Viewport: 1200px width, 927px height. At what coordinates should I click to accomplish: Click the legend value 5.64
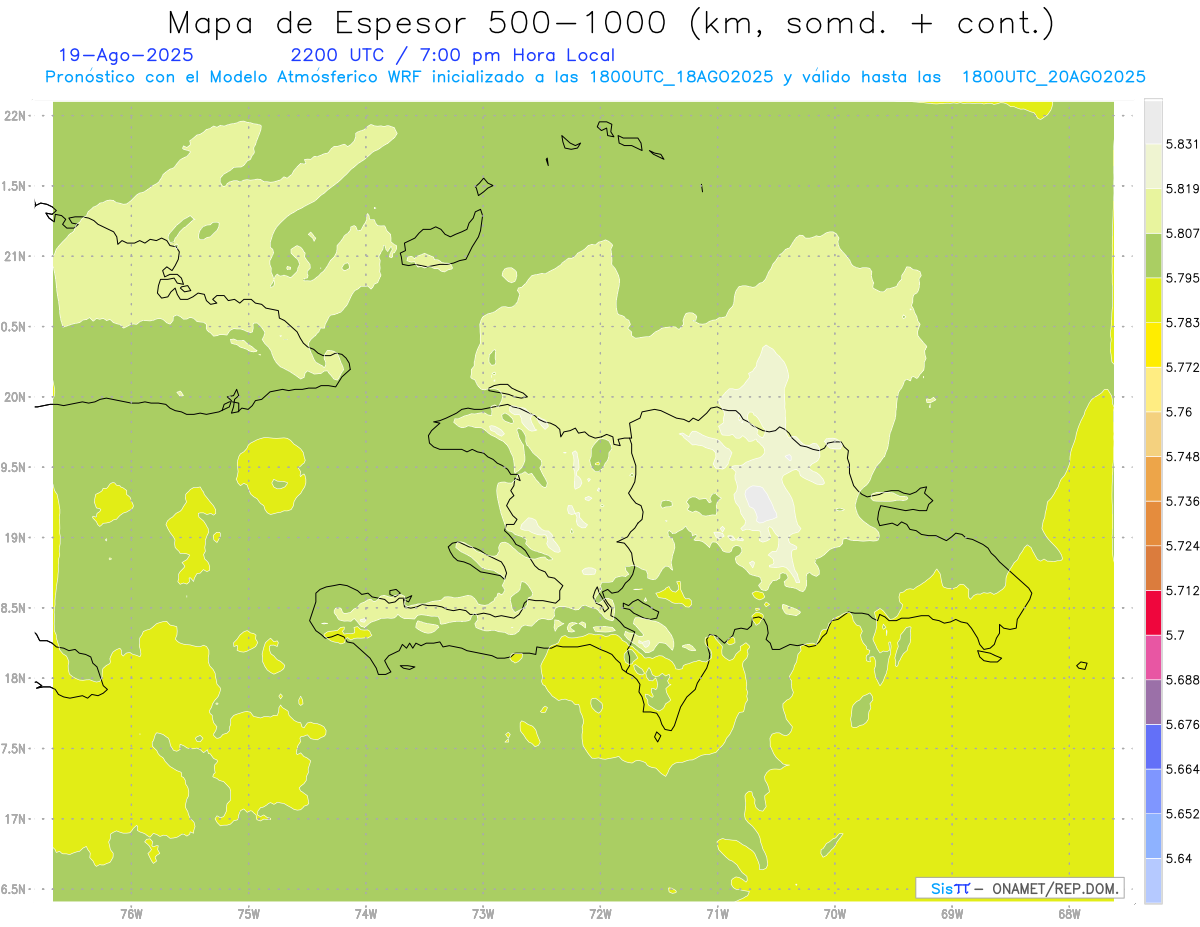coord(1179,858)
